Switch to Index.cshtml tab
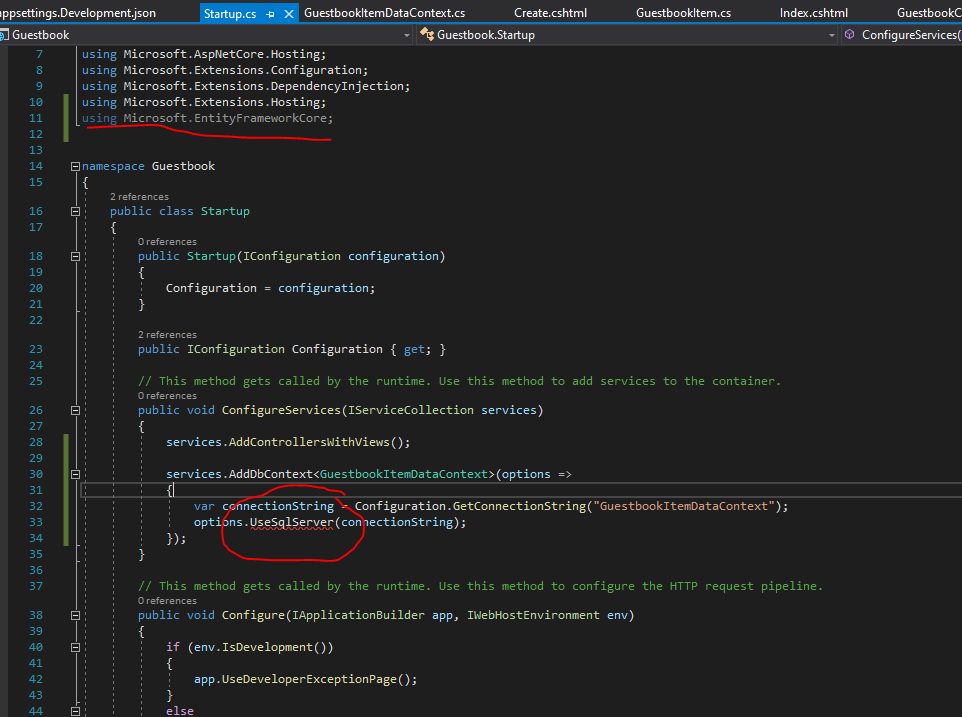The height and width of the screenshot is (717, 962). 814,13
